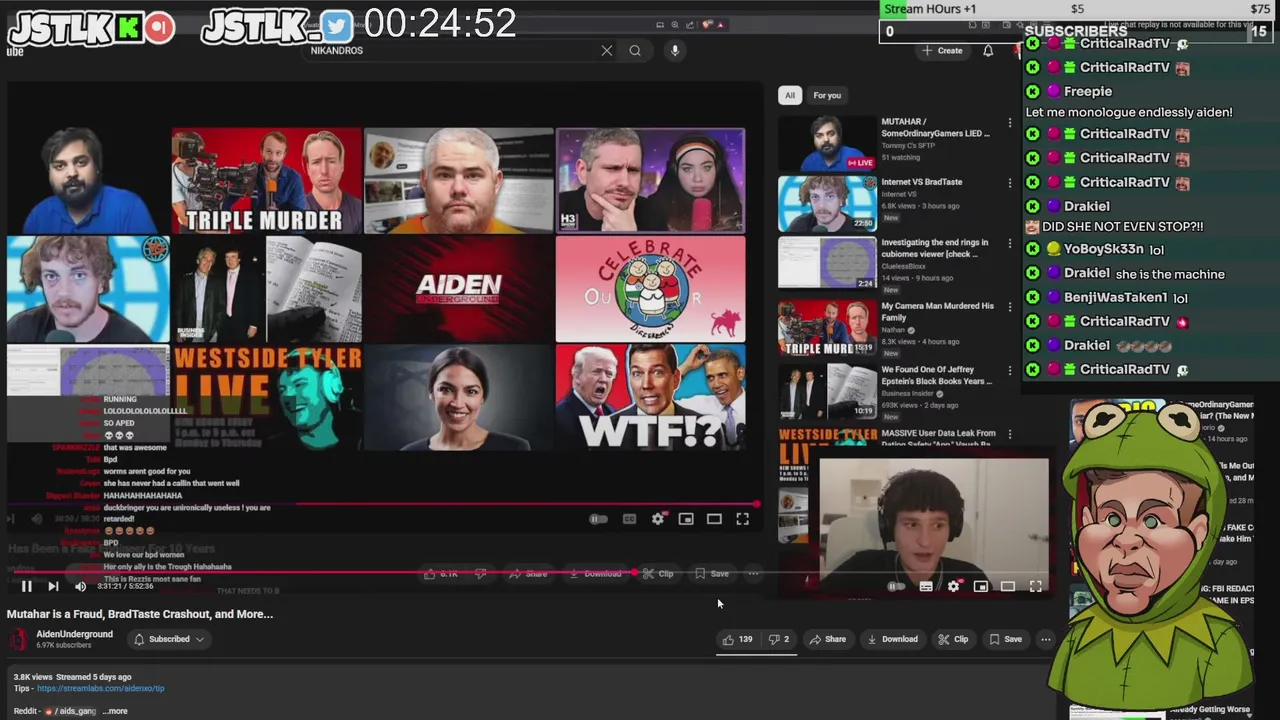
Task: Start voice search with microphone icon
Action: [675, 50]
